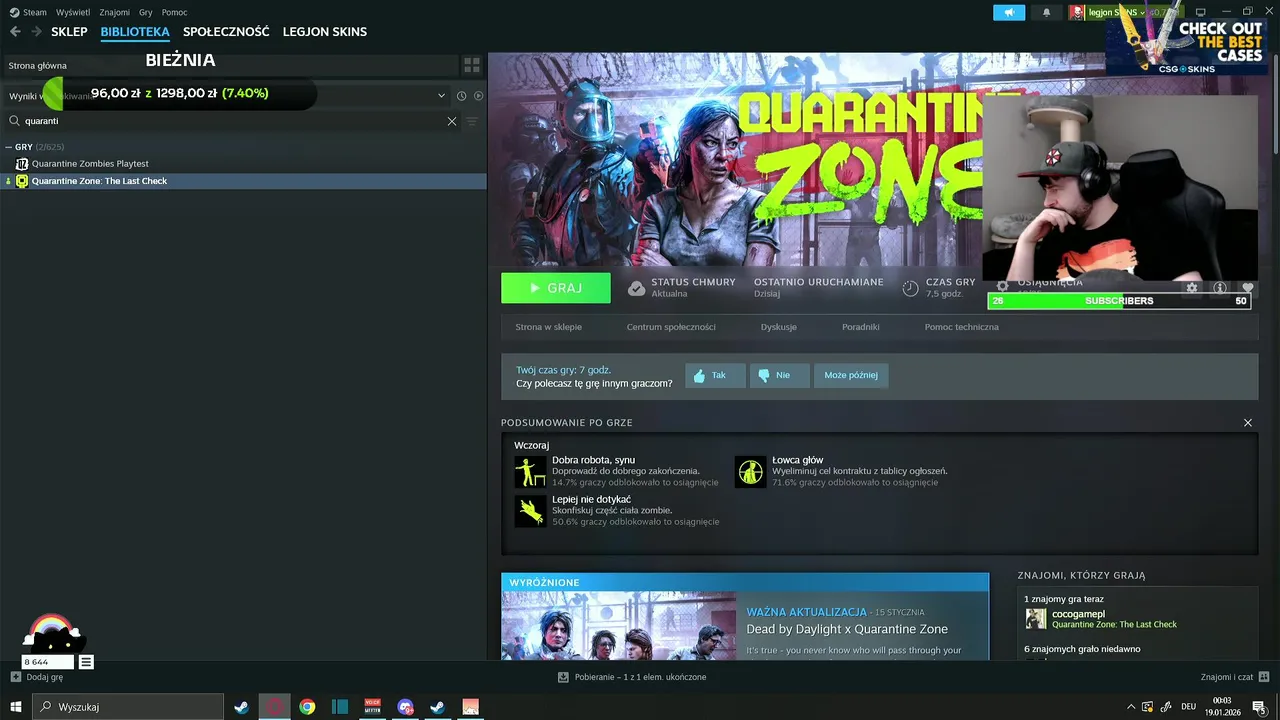Image resolution: width=1280 pixels, height=720 pixels.
Task: Click the ready-to-play filter icon
Action: pos(478,96)
